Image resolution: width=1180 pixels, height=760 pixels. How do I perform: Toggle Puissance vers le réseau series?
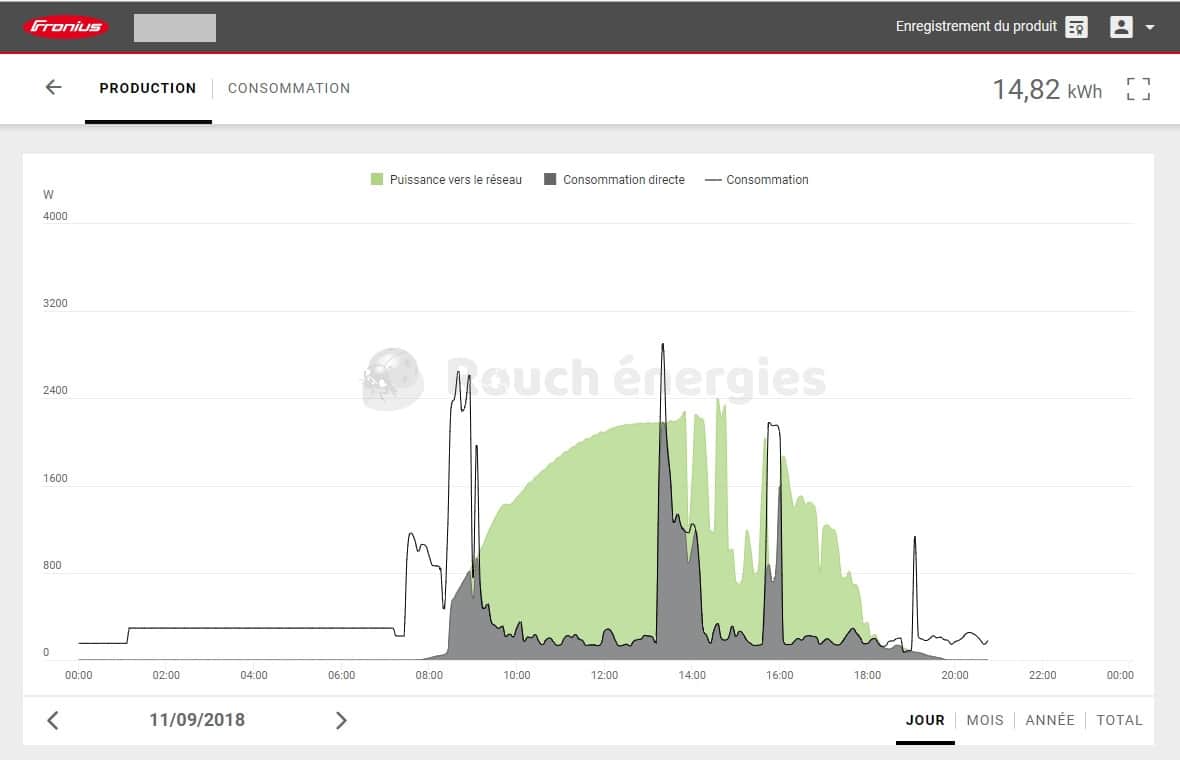coord(455,180)
